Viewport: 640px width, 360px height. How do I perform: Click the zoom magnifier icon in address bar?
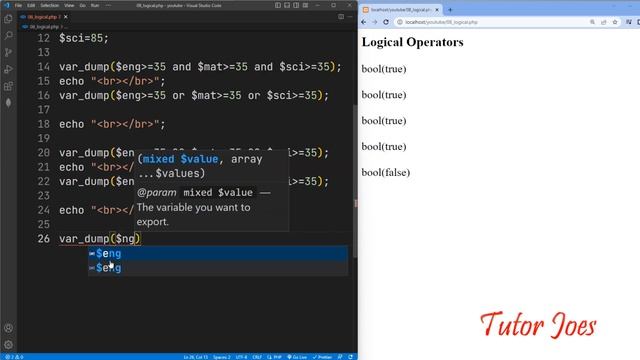(x=592, y=22)
